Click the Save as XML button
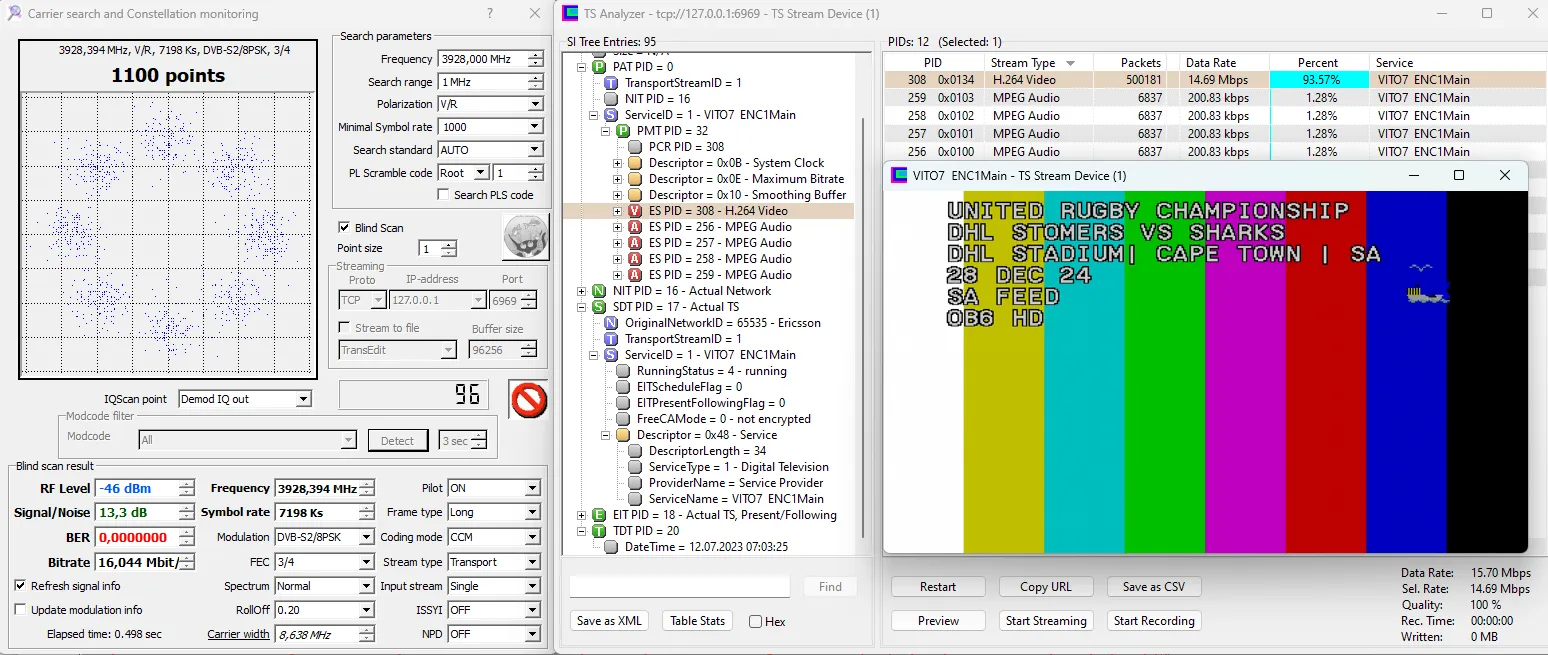This screenshot has width=1548, height=655. click(x=609, y=621)
